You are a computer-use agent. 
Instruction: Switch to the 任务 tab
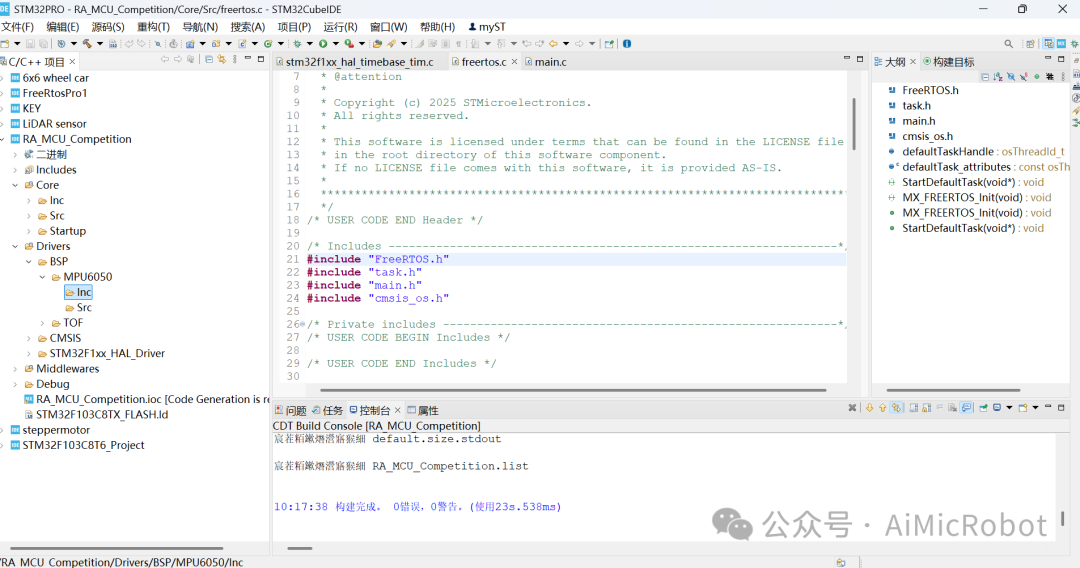(x=327, y=410)
